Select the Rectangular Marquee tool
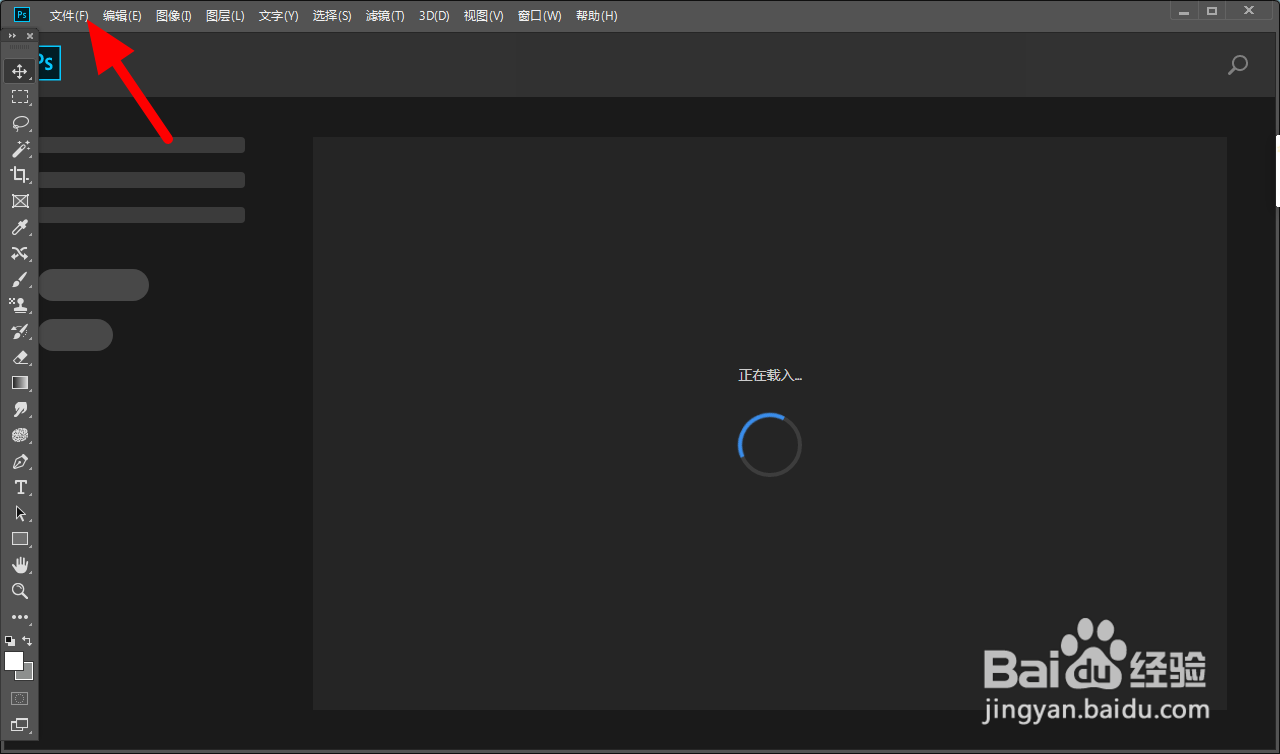The height and width of the screenshot is (754, 1280). [x=19, y=97]
